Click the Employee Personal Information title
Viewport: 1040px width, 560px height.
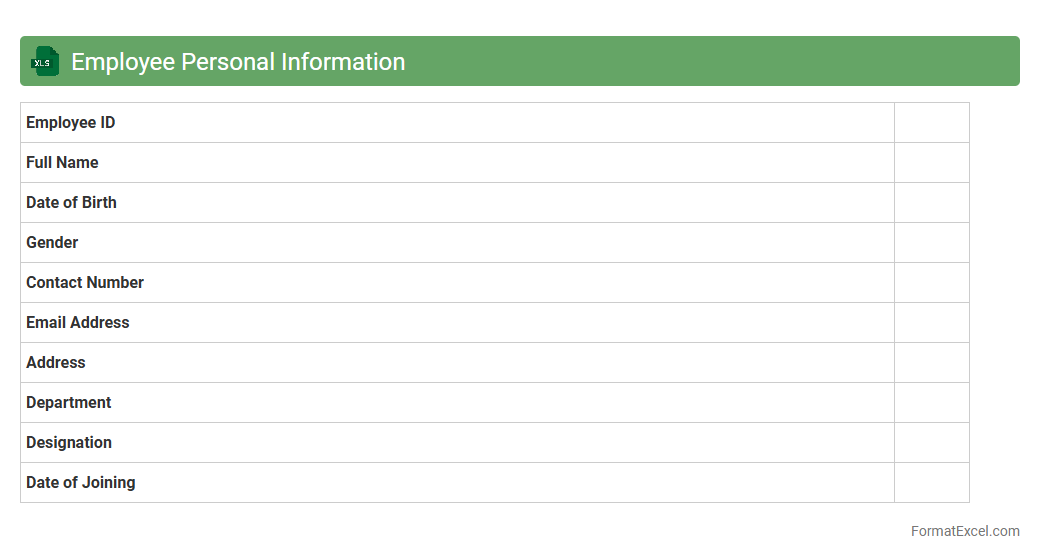238,62
